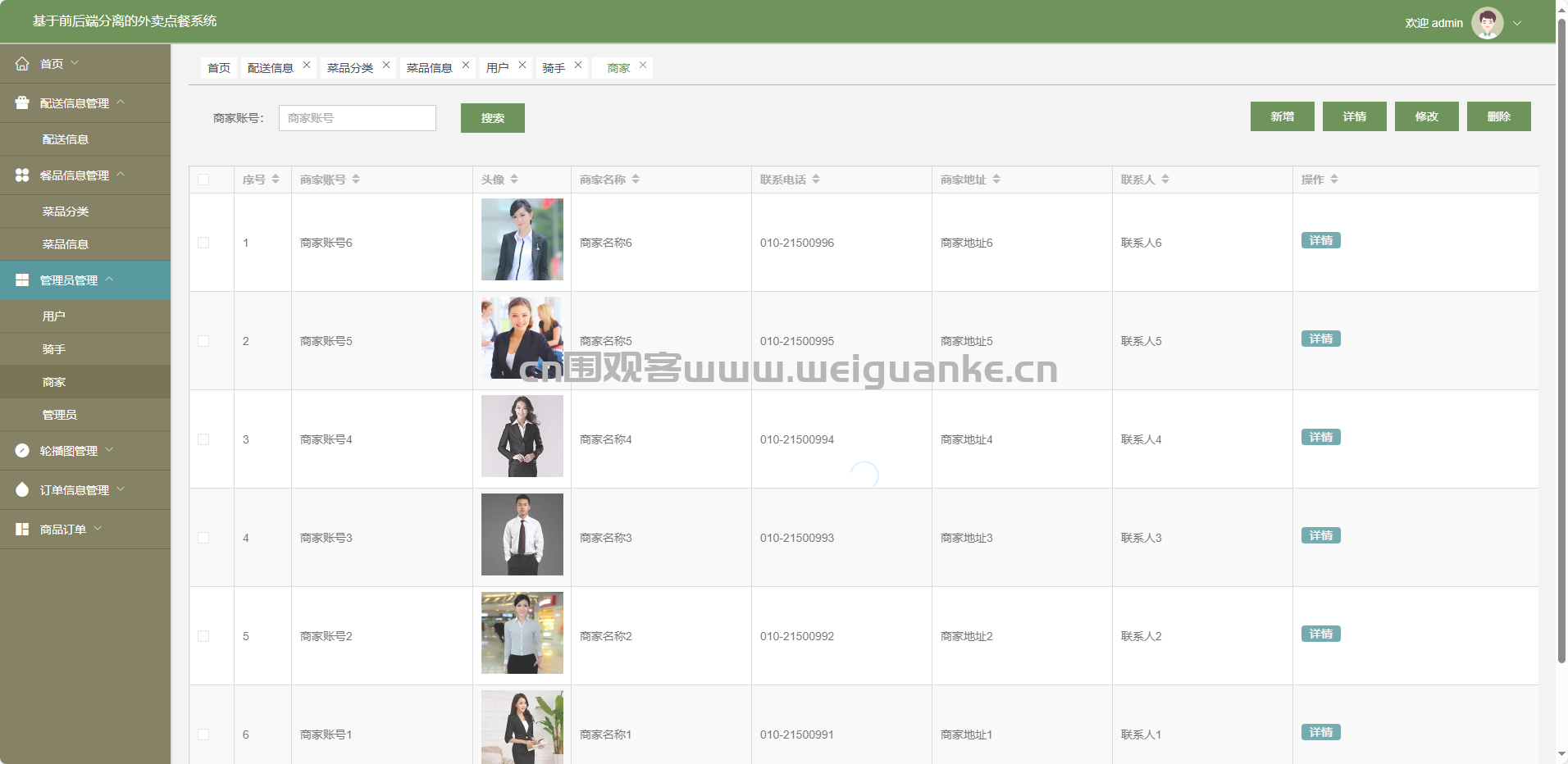Viewport: 1568px width, 764px height.
Task: Close the 骑手 tab
Action: [578, 66]
